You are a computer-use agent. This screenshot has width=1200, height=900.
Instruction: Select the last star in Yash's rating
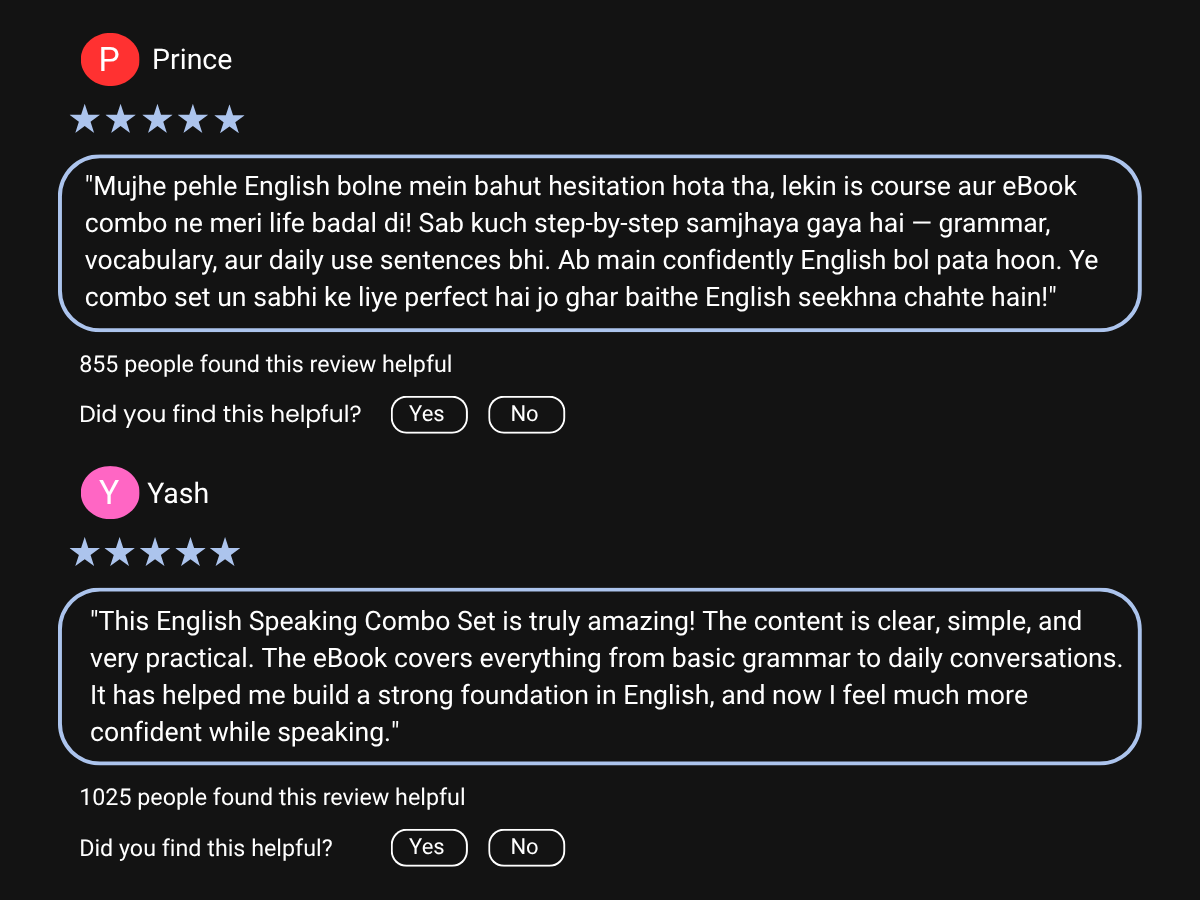coord(225,552)
